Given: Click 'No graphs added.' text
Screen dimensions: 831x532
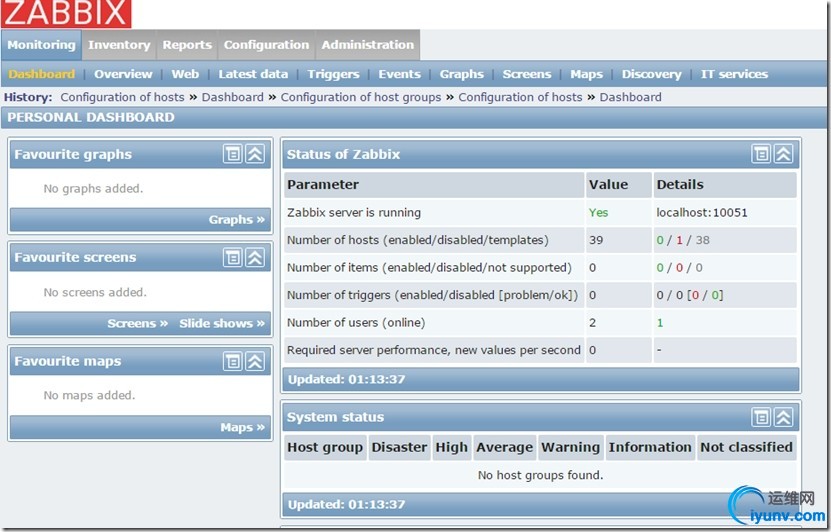Looking at the screenshot, I should [x=93, y=189].
